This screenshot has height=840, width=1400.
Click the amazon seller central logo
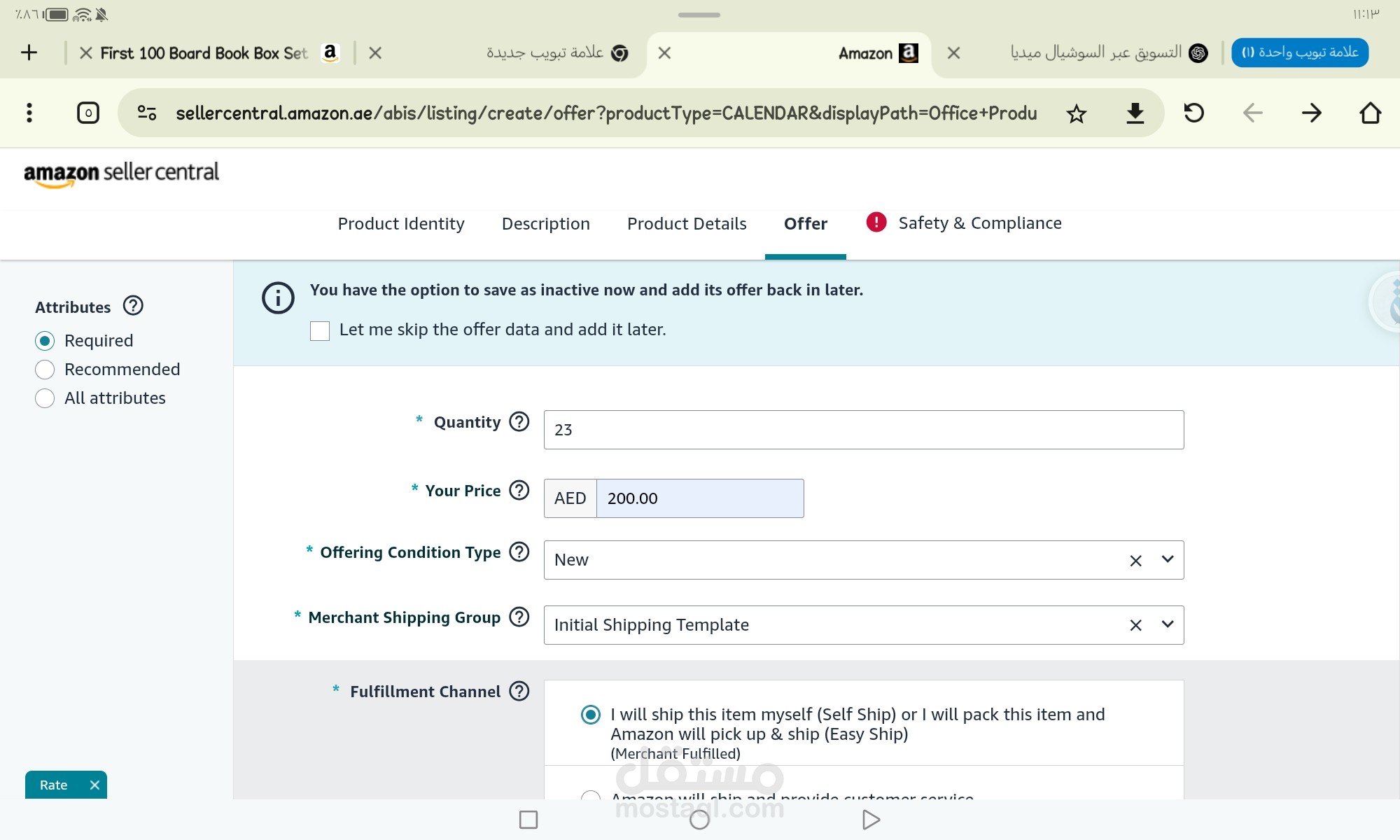[x=121, y=174]
